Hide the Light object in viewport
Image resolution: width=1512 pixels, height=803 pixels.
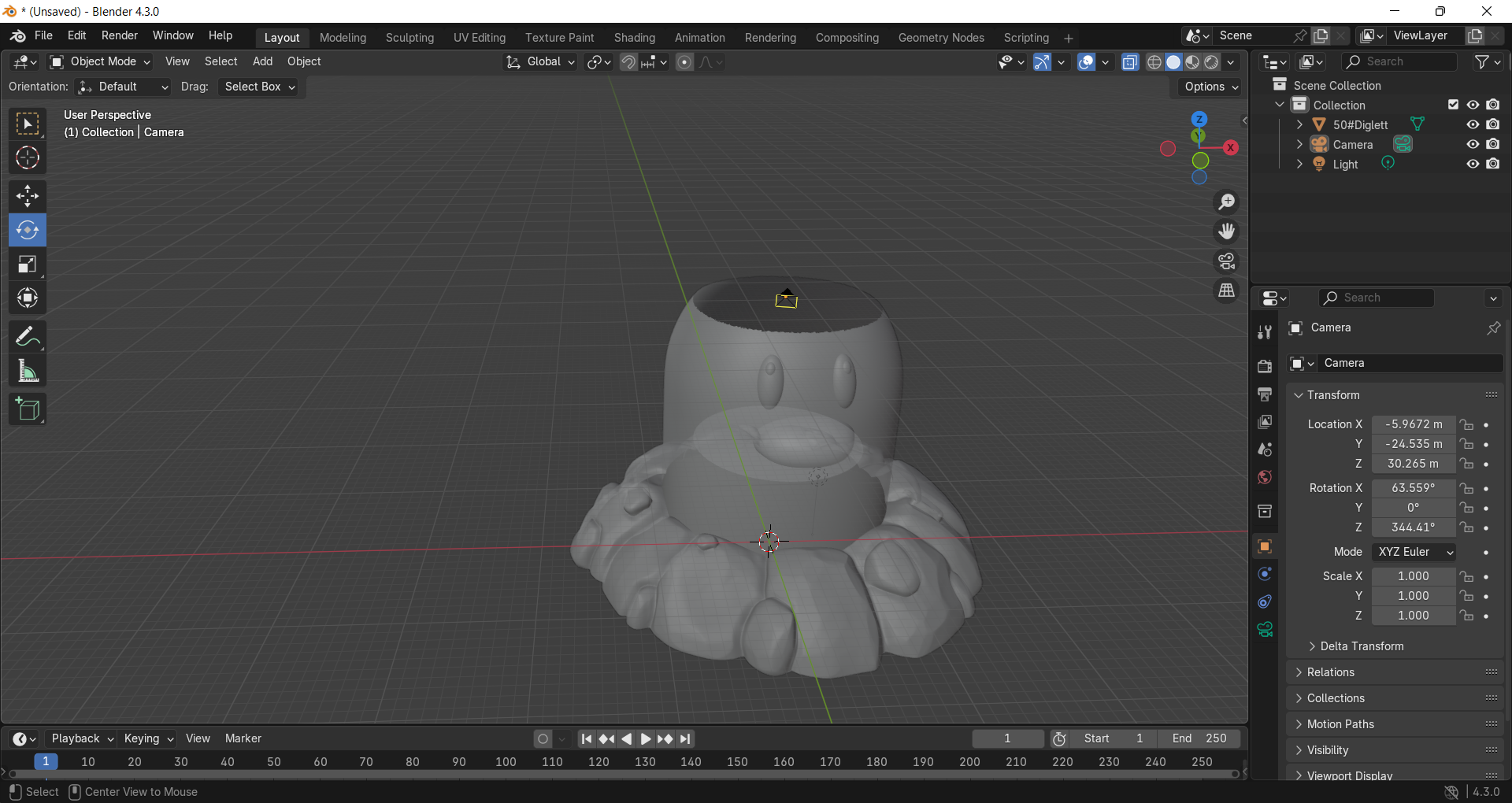(x=1473, y=164)
